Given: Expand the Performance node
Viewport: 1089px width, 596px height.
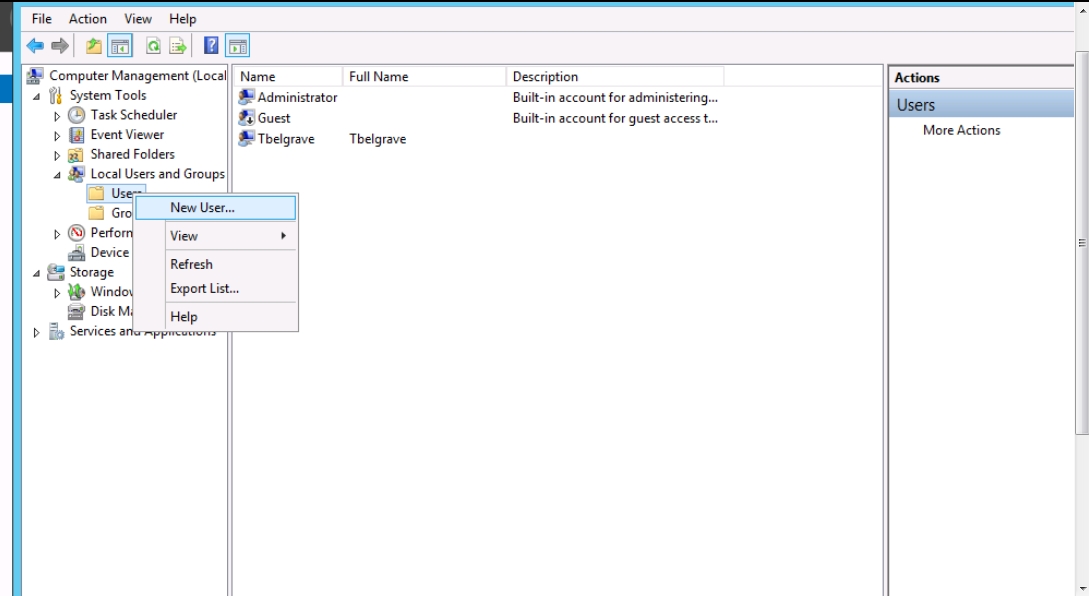Looking at the screenshot, I should point(57,234).
